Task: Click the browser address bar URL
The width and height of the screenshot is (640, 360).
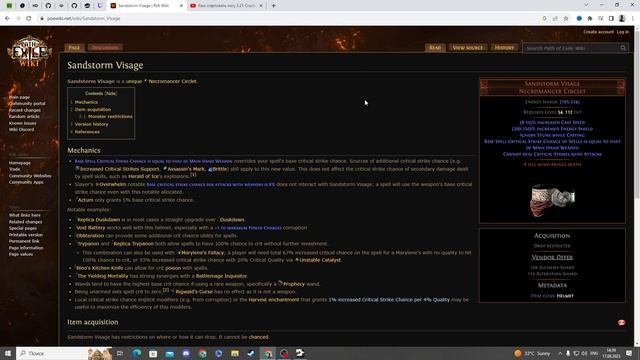Action: (x=84, y=18)
